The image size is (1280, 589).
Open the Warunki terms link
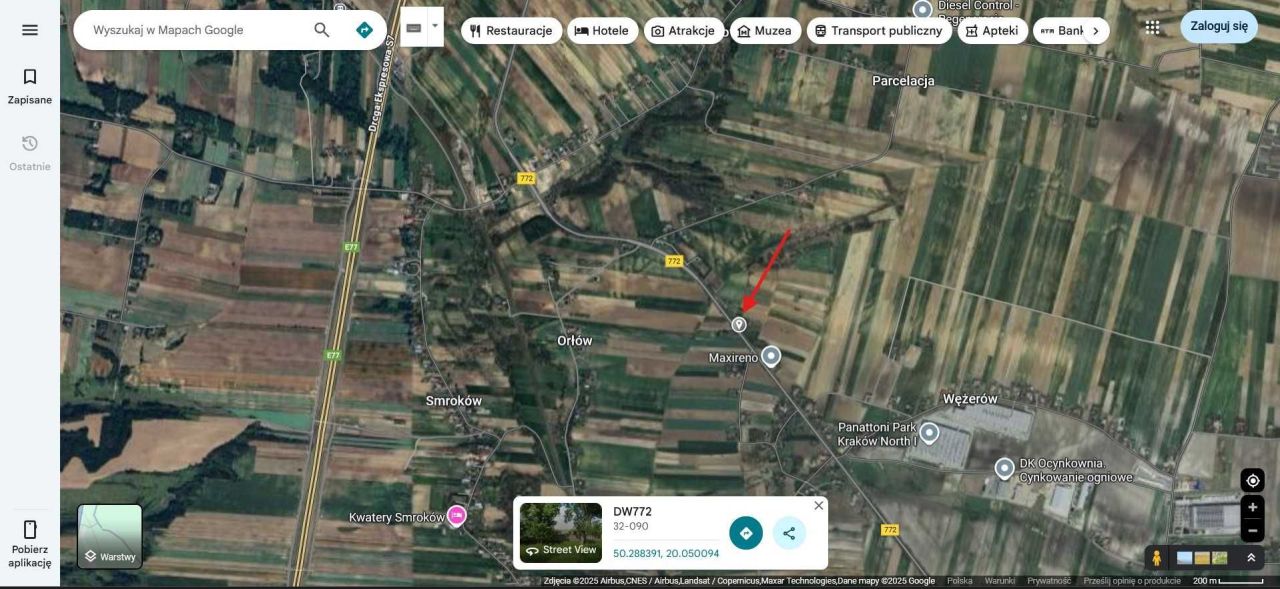(x=1000, y=581)
